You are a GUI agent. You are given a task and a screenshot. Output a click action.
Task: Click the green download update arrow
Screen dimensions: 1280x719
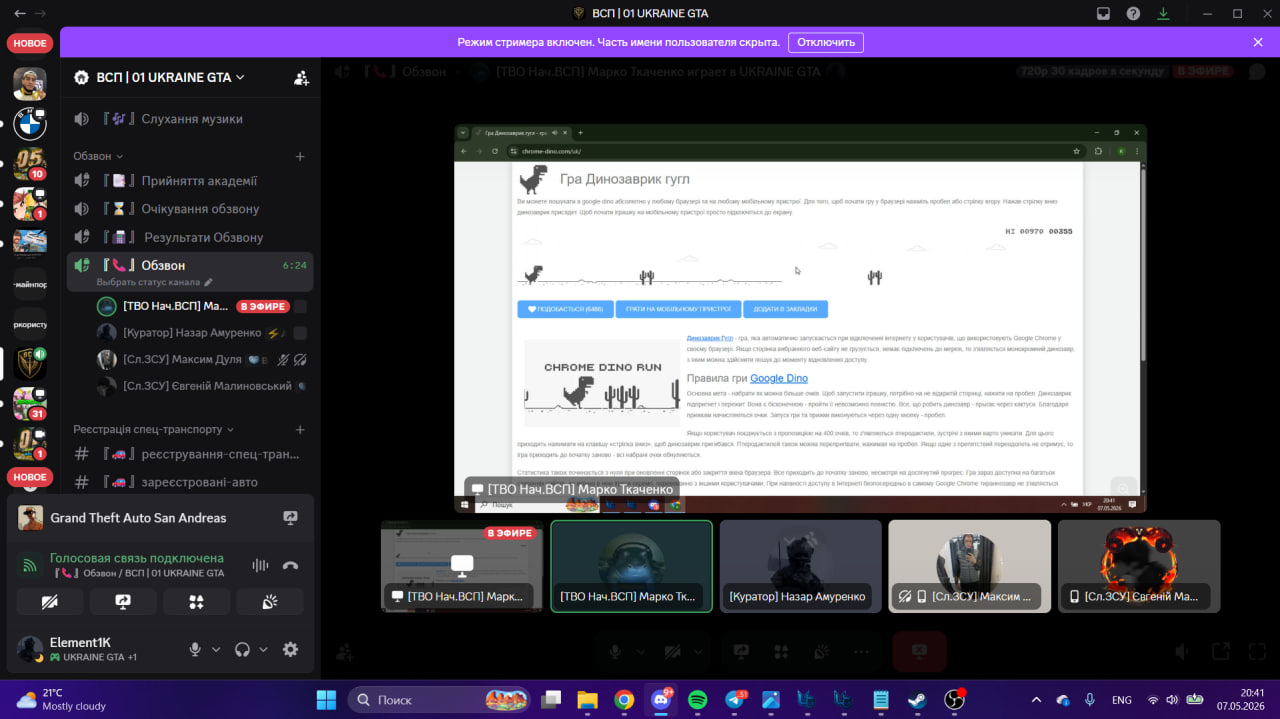click(1163, 14)
